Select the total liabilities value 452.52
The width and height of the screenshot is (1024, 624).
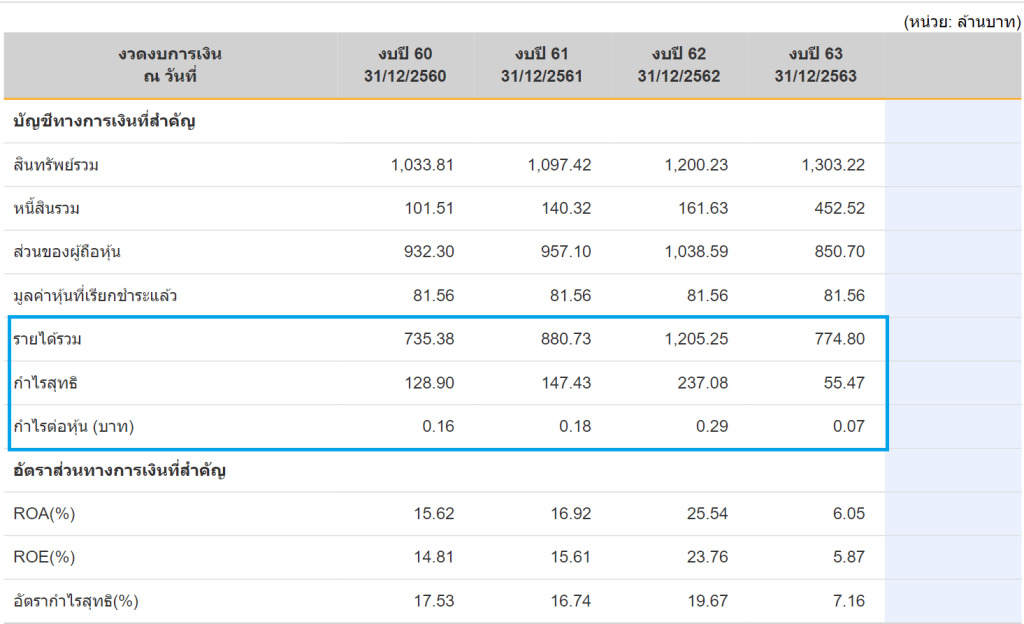840,209
